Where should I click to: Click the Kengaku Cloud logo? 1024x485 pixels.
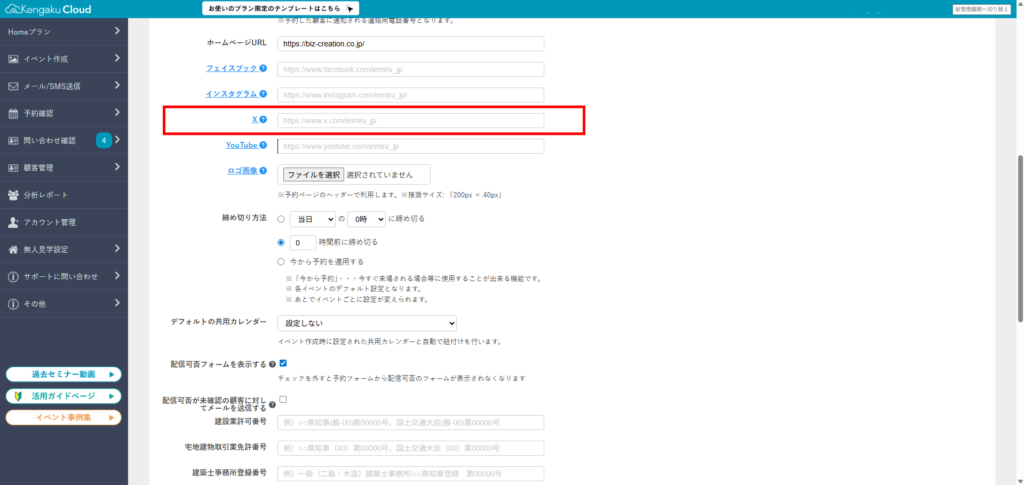click(48, 9)
